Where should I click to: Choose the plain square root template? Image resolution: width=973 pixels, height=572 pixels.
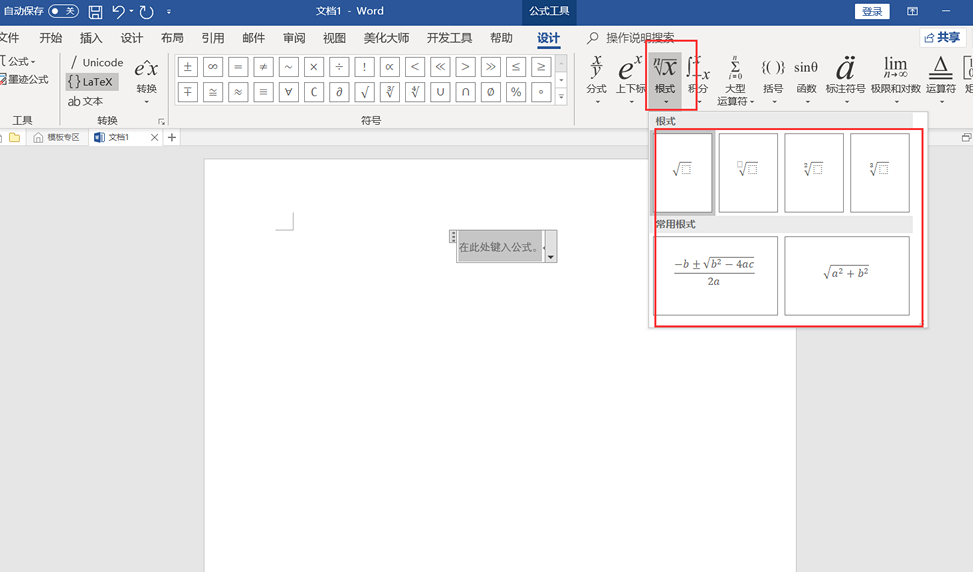(683, 172)
